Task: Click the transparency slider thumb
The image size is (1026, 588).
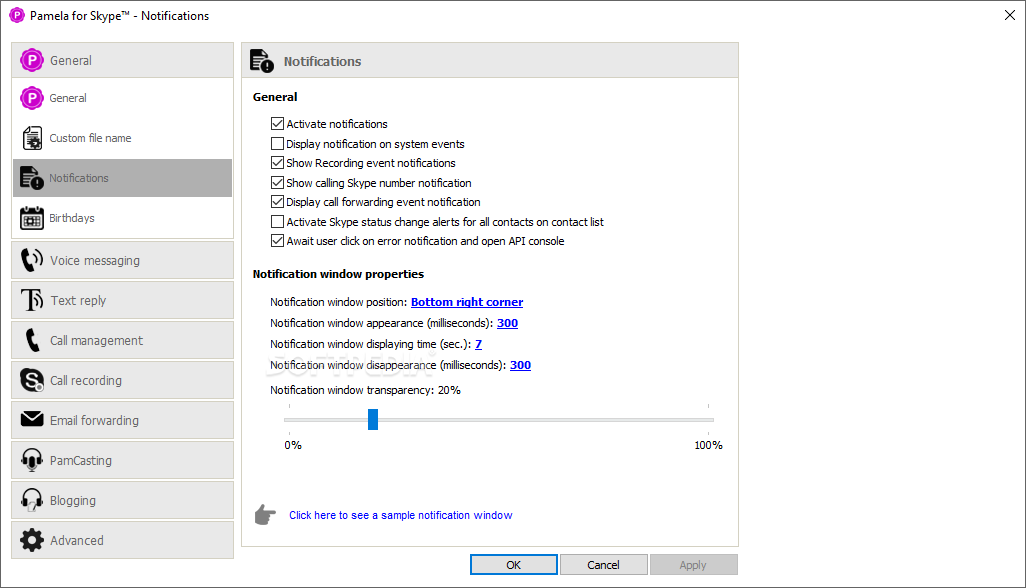Action: point(373,419)
